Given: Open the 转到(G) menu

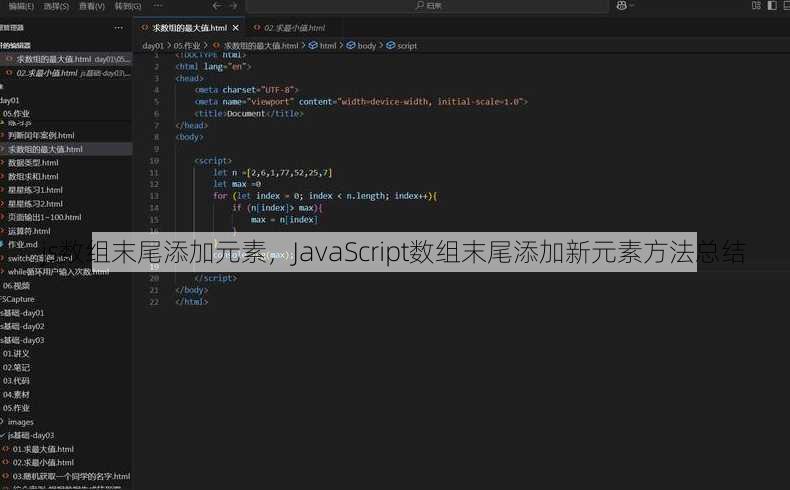Looking at the screenshot, I should click(128, 6).
